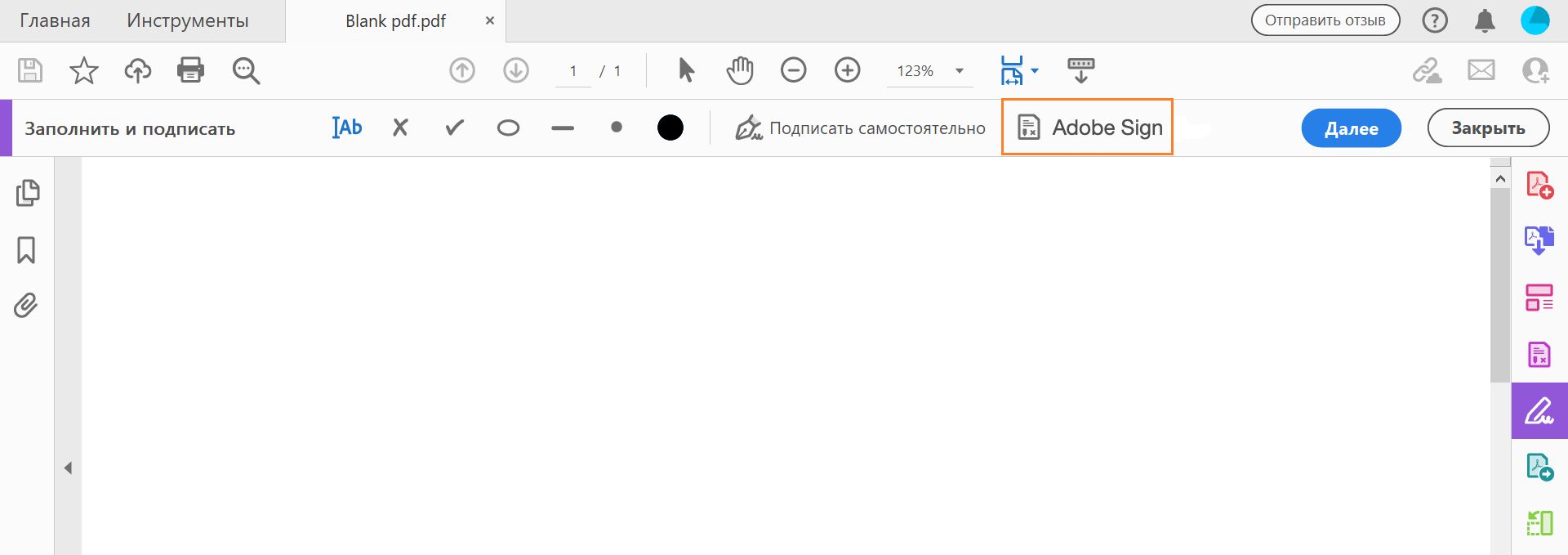The image size is (1568, 555).
Task: Open the find text magnifier icon
Action: [x=246, y=71]
